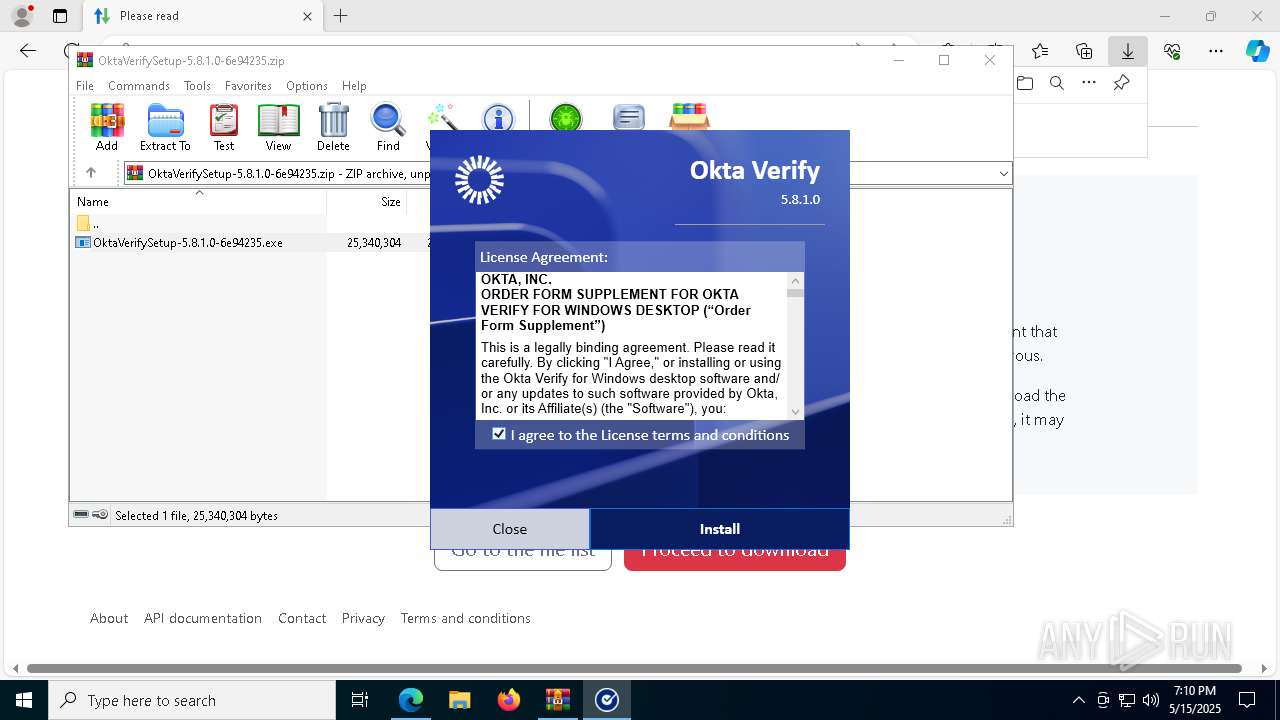The height and width of the screenshot is (720, 1280).
Task: Click the volume speaker tray icon
Action: click(x=1150, y=700)
